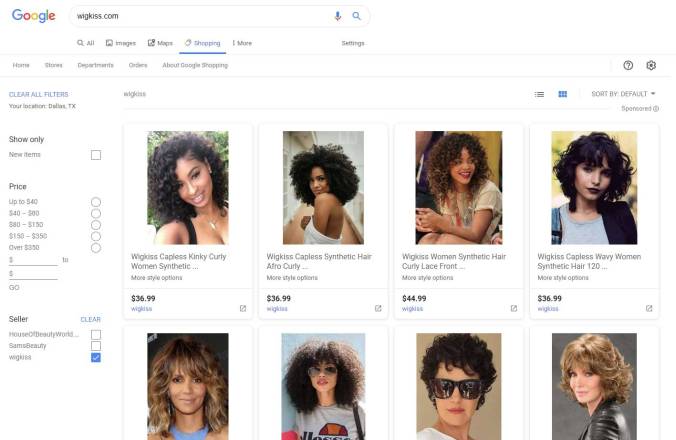This screenshot has width=676, height=440.
Task: Open Curly Lace Front wig product image
Action: coord(459,187)
